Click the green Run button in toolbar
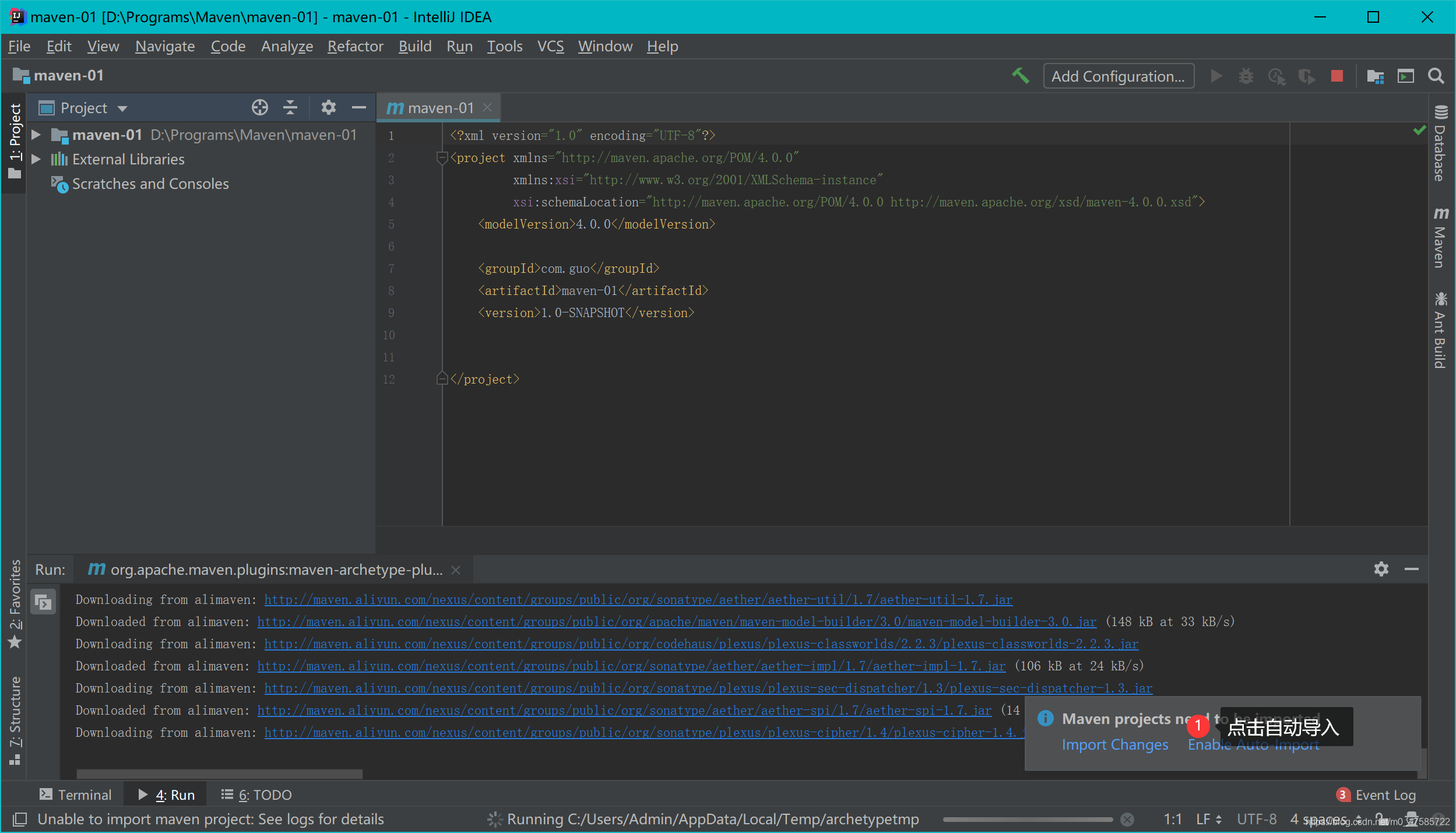The image size is (1456, 833). [1217, 76]
